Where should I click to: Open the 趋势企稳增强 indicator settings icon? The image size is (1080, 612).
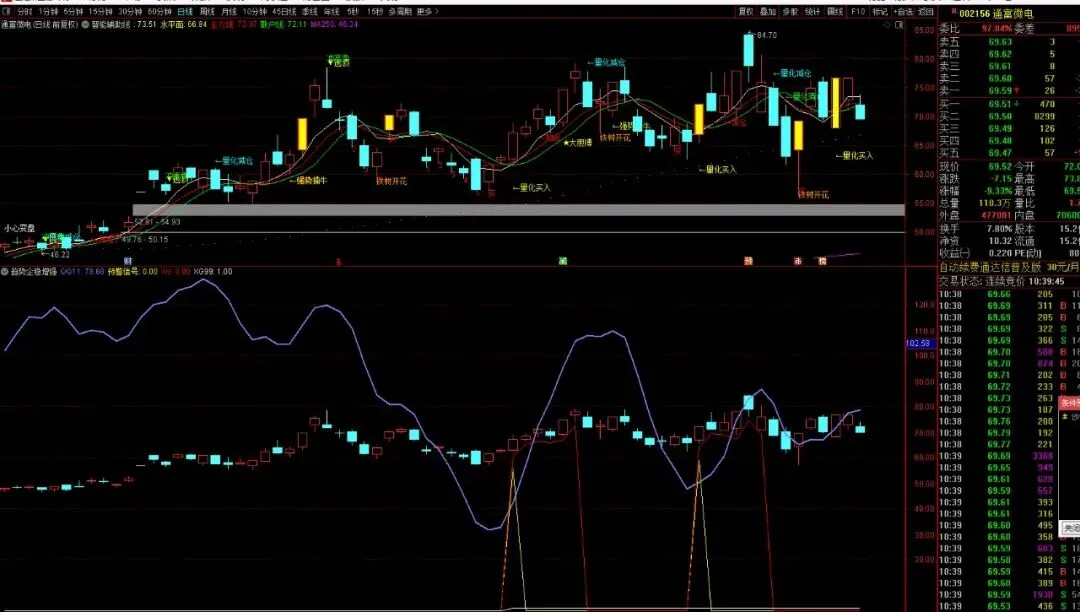(x=5, y=272)
